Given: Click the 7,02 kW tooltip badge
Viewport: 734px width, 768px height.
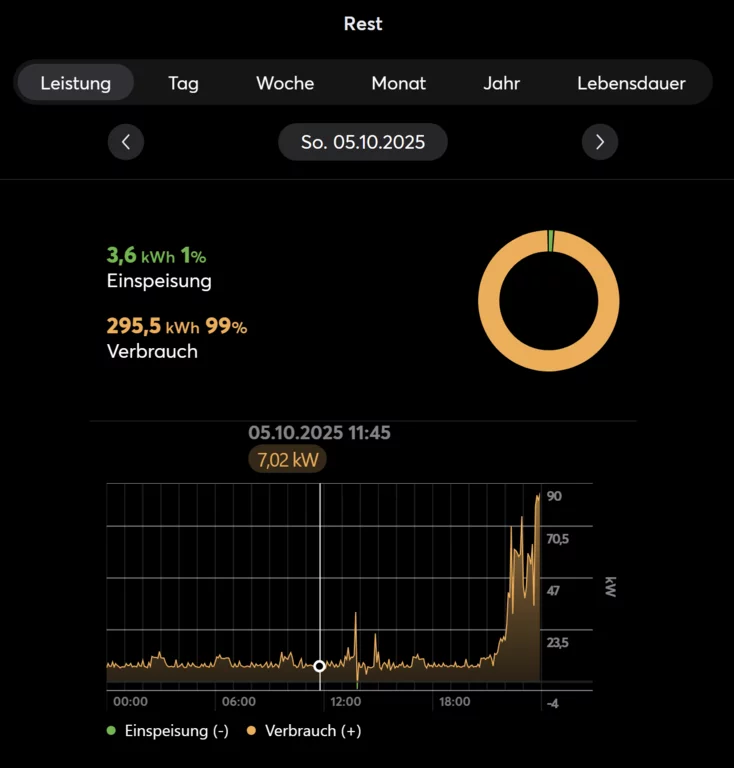Looking at the screenshot, I should pos(287,460).
